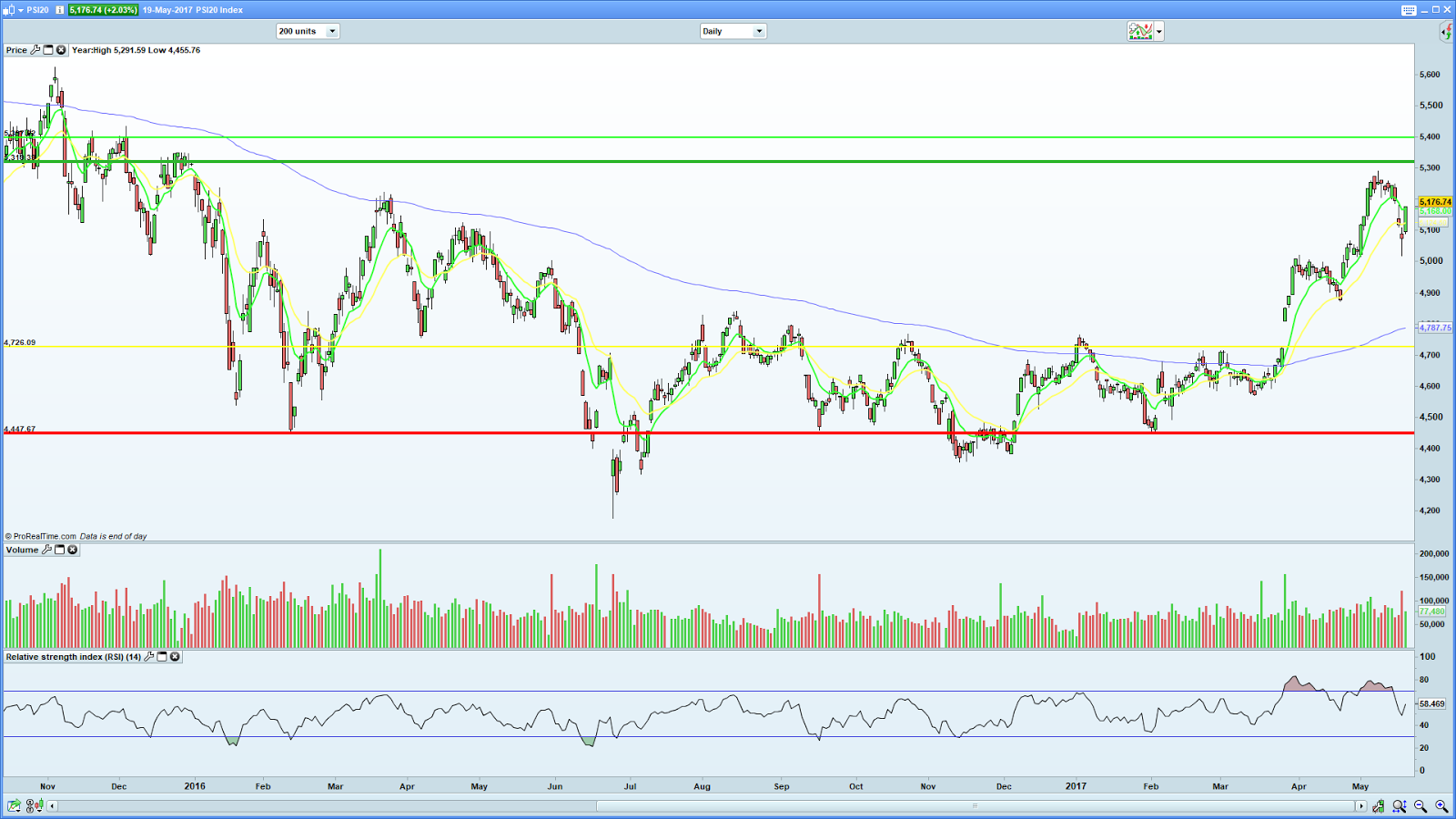1456x819 pixels.
Task: Open the instrument dropdown arrow next to PSI20
Action: 21,10
